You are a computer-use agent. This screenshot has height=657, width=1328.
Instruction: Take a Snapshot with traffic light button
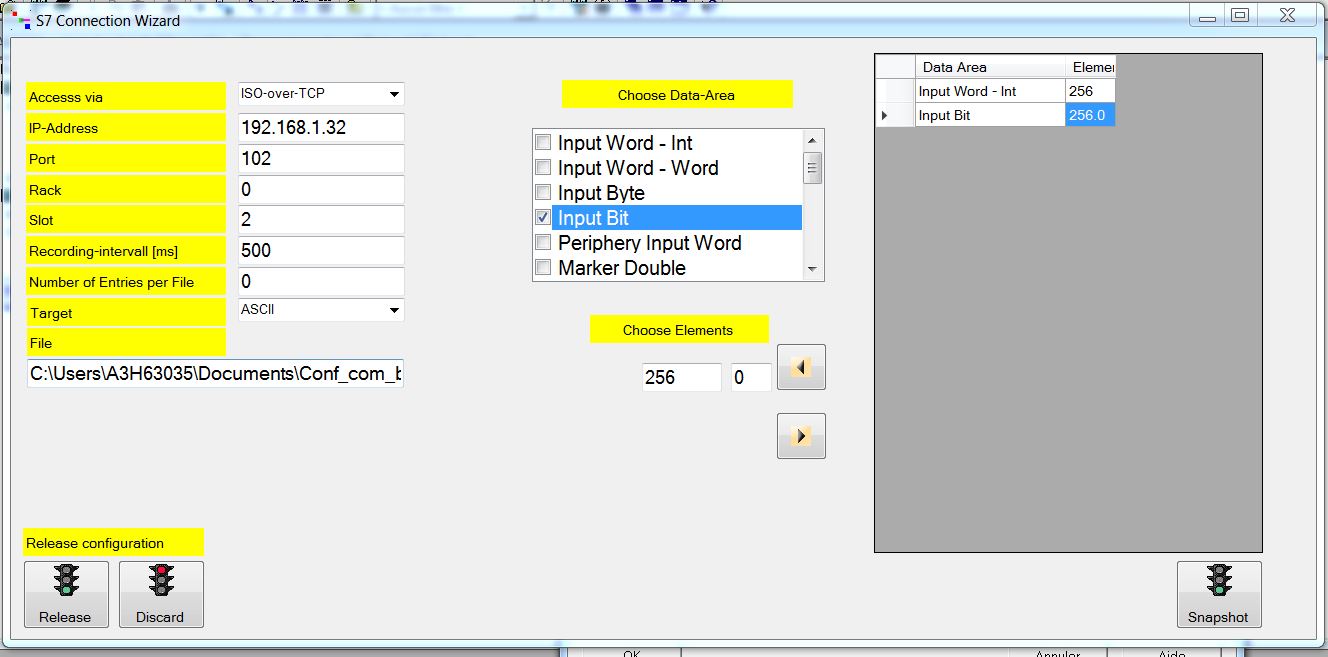tap(1218, 594)
